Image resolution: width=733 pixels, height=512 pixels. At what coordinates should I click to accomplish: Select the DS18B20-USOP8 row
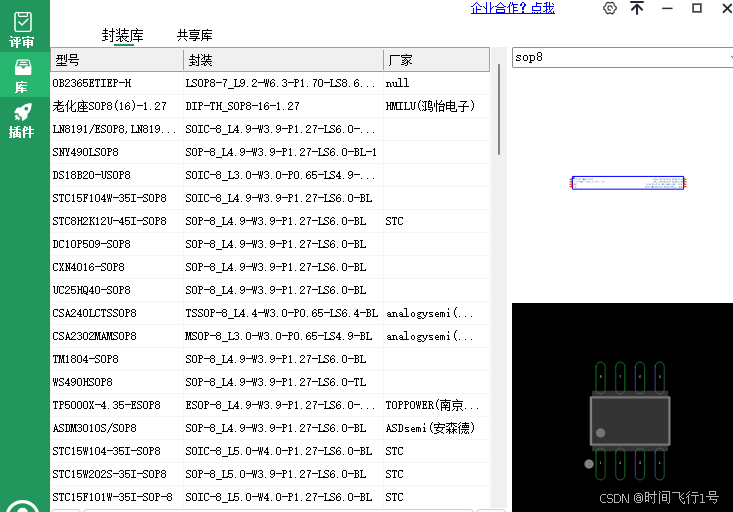(x=270, y=175)
